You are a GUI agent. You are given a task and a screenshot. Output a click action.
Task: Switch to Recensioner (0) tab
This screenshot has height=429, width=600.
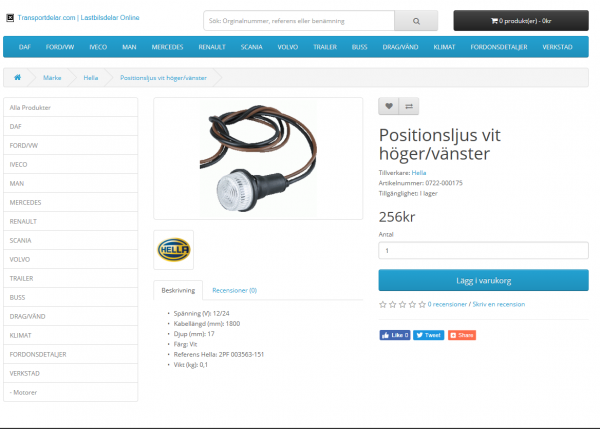[x=234, y=290]
